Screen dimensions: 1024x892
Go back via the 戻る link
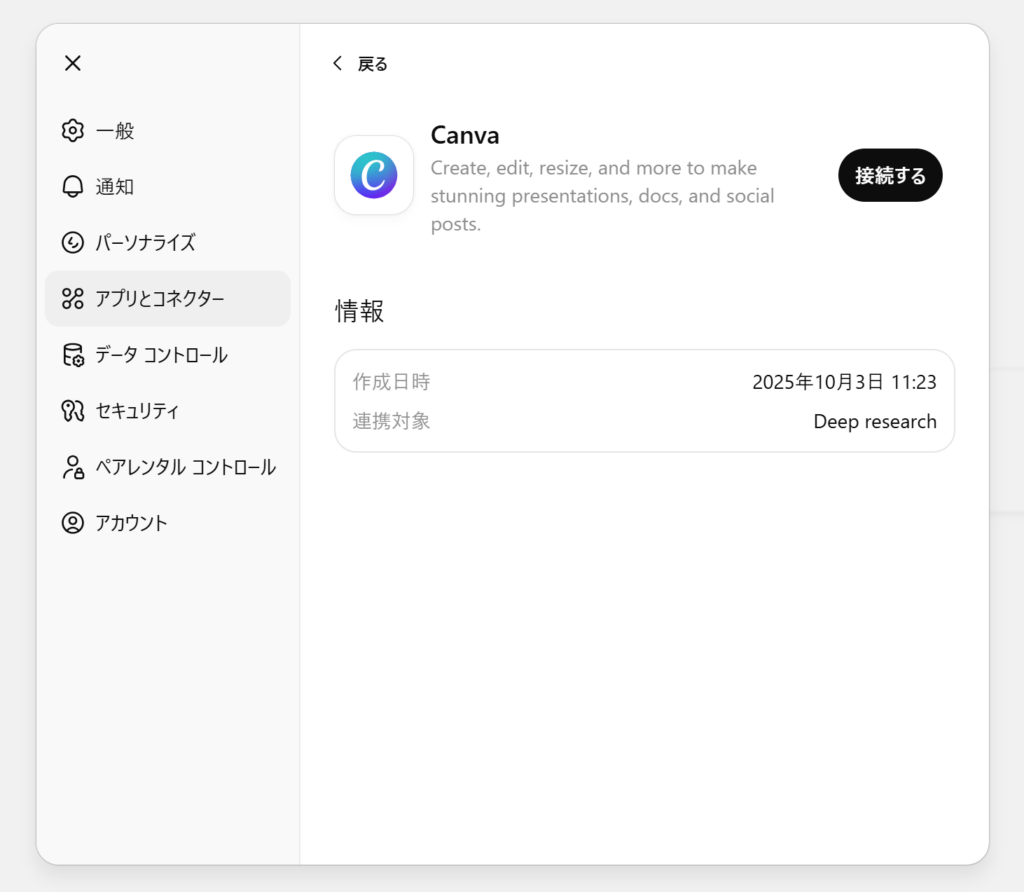tap(373, 64)
